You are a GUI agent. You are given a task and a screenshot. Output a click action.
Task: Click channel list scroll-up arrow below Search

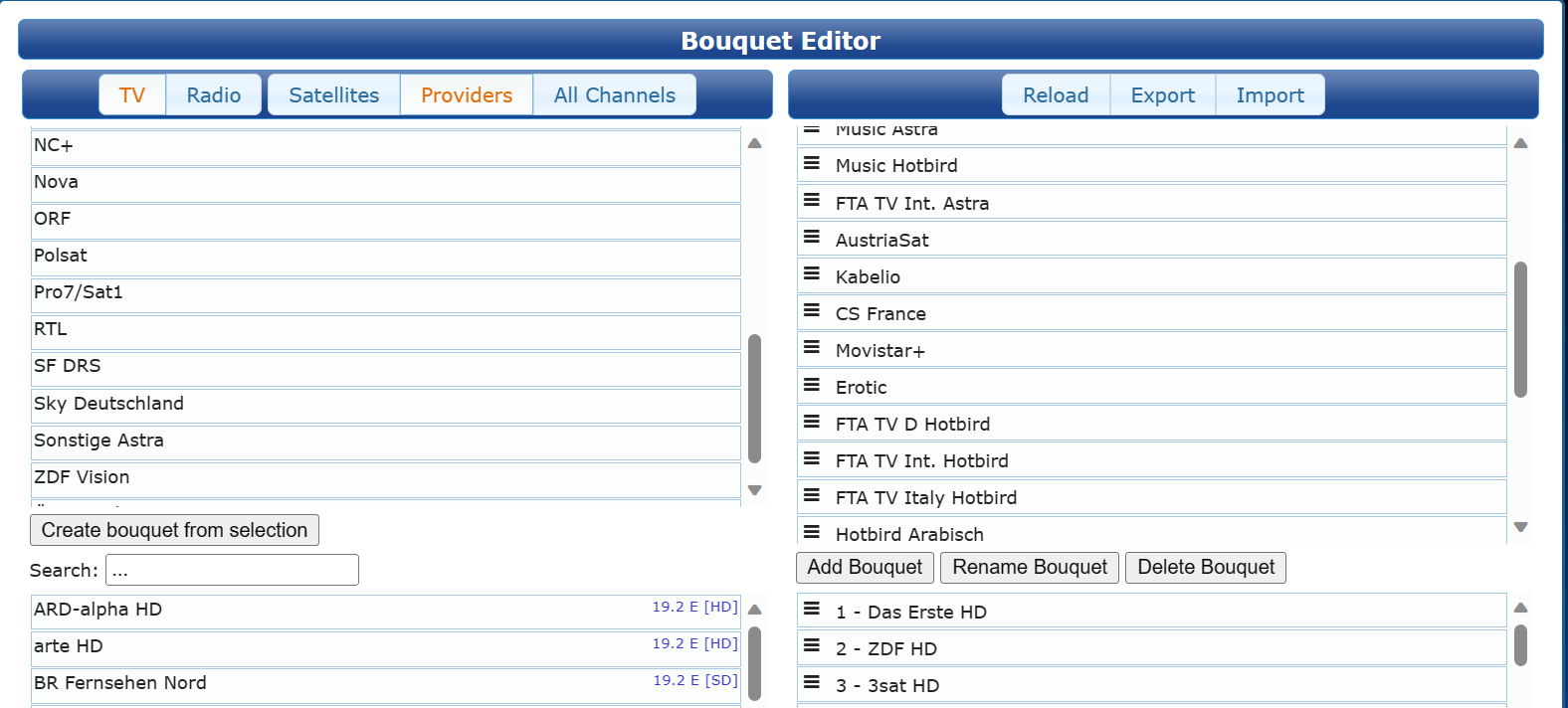point(755,610)
